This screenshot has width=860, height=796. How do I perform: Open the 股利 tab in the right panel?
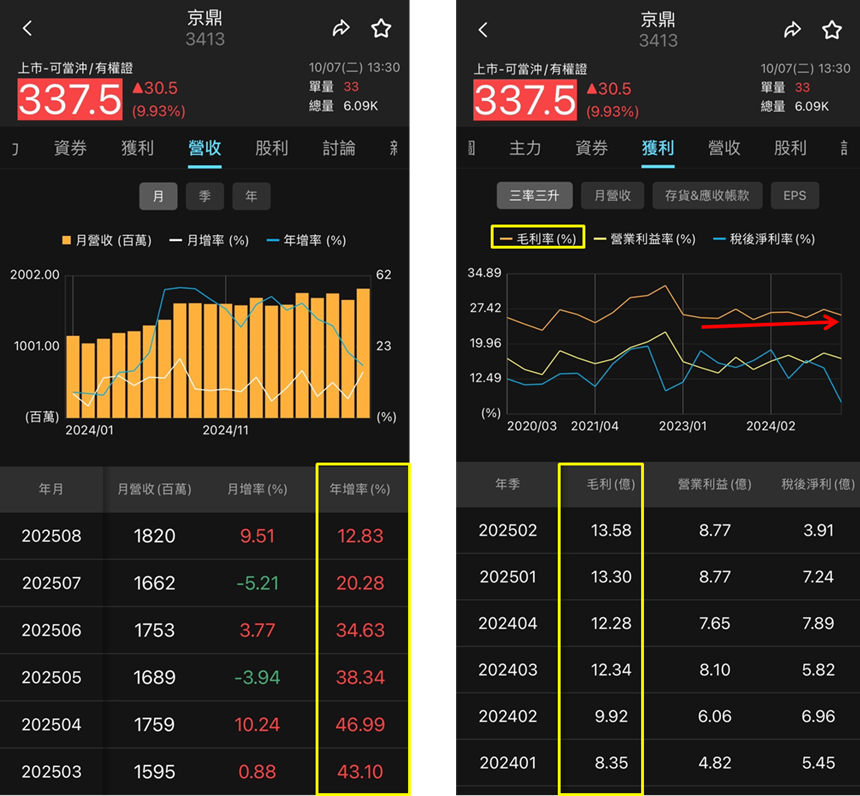tap(790, 148)
